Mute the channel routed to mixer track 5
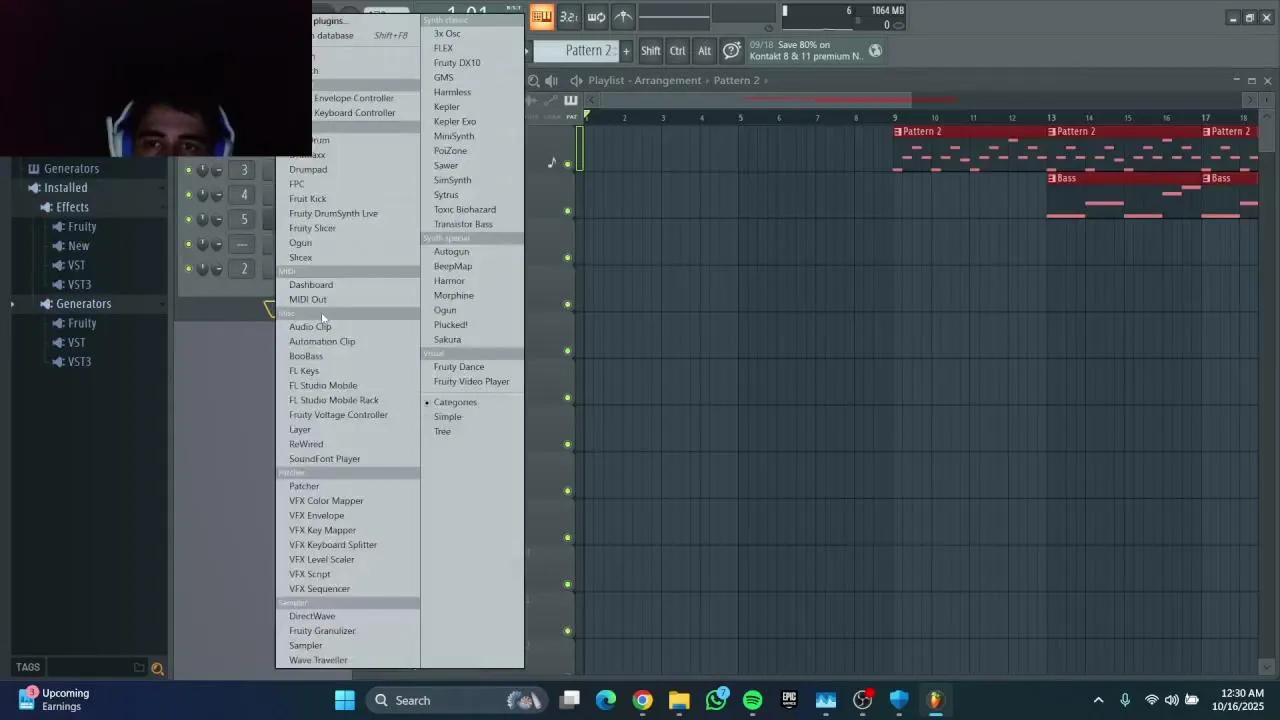Screen dimensions: 1280x720 click(x=188, y=219)
